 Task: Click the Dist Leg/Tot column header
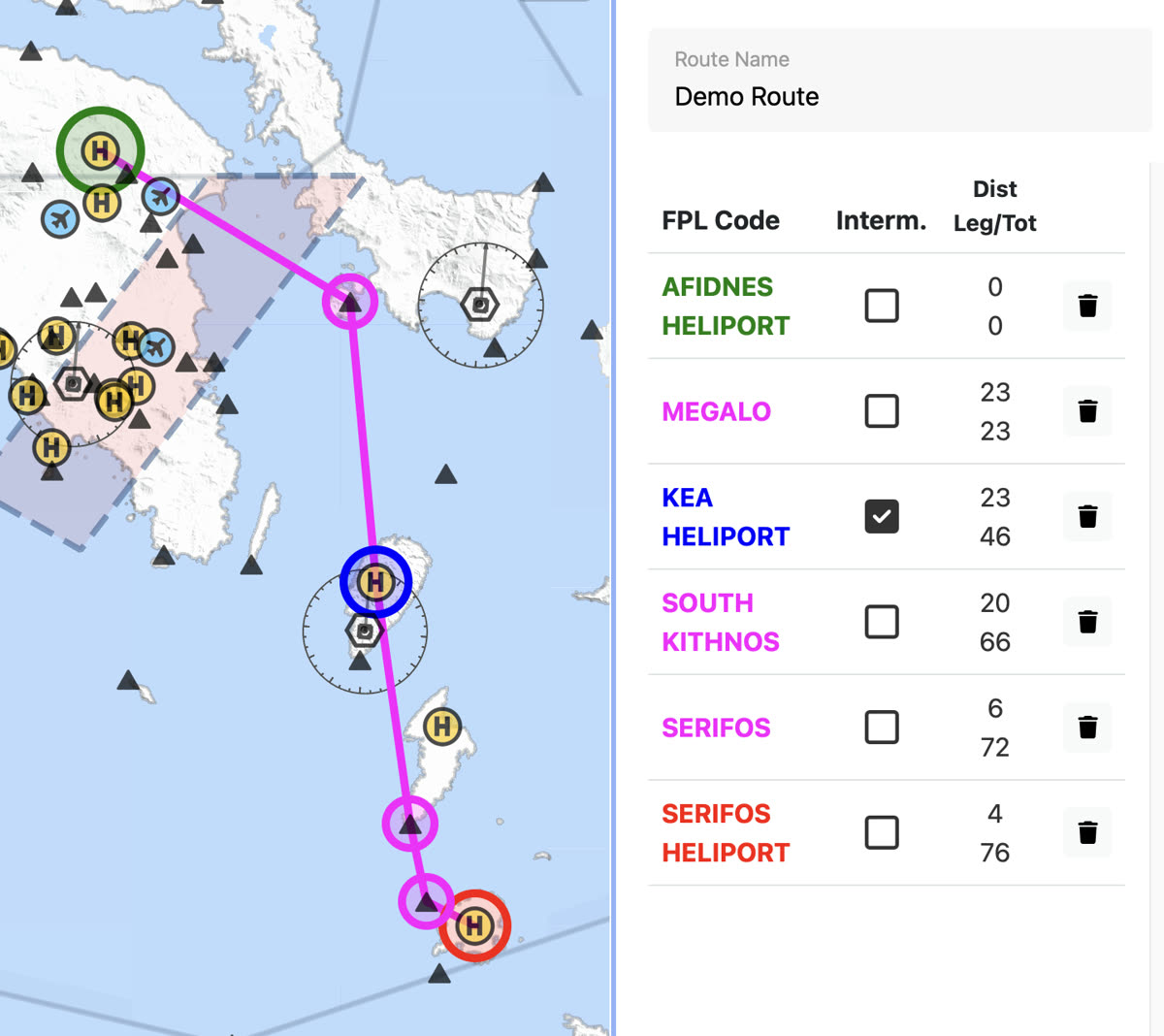[995, 206]
